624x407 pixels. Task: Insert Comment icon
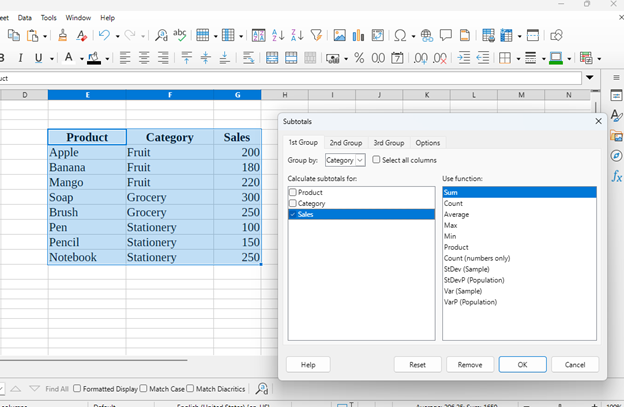pos(446,35)
